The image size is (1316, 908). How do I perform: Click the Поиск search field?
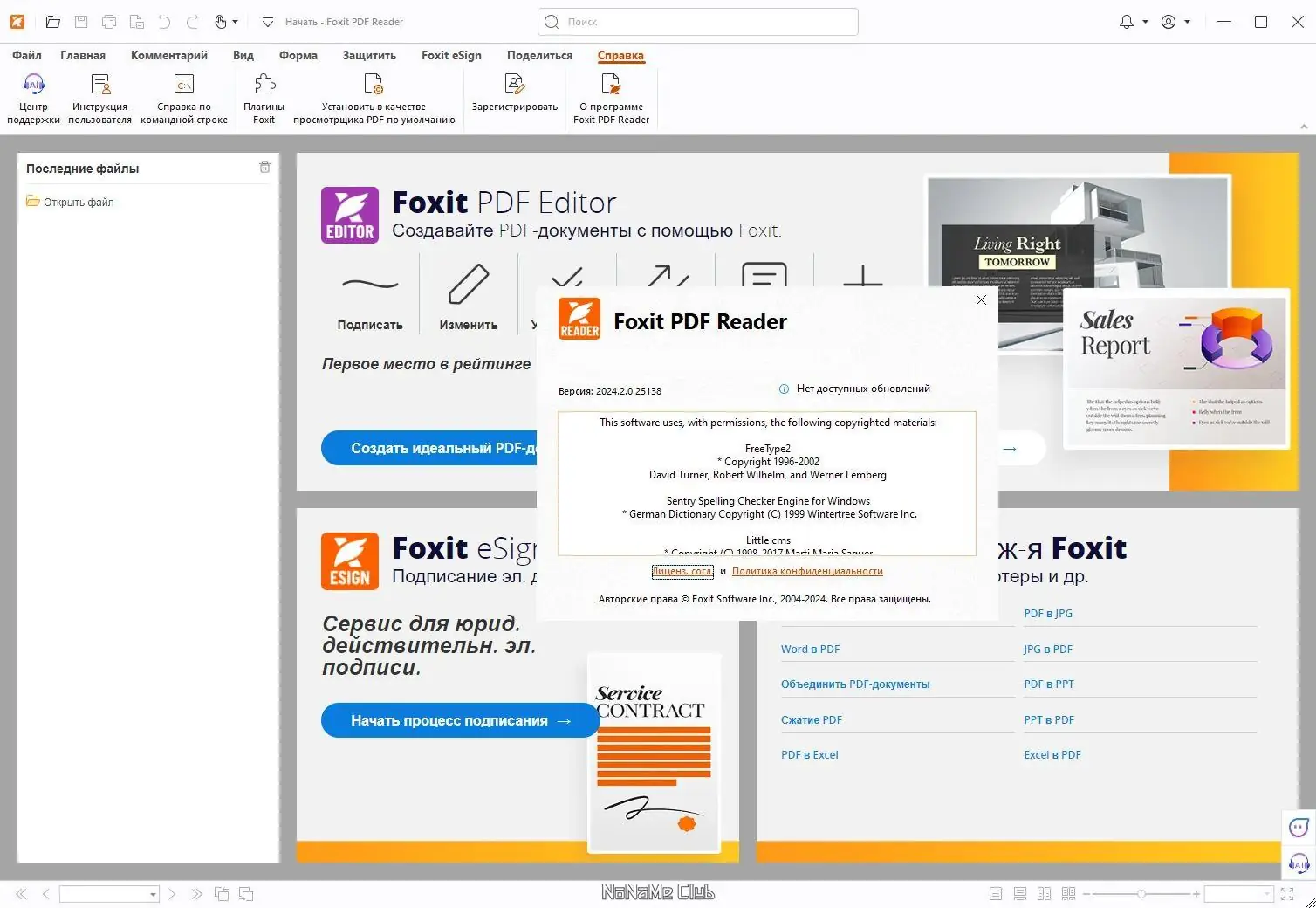coord(698,22)
